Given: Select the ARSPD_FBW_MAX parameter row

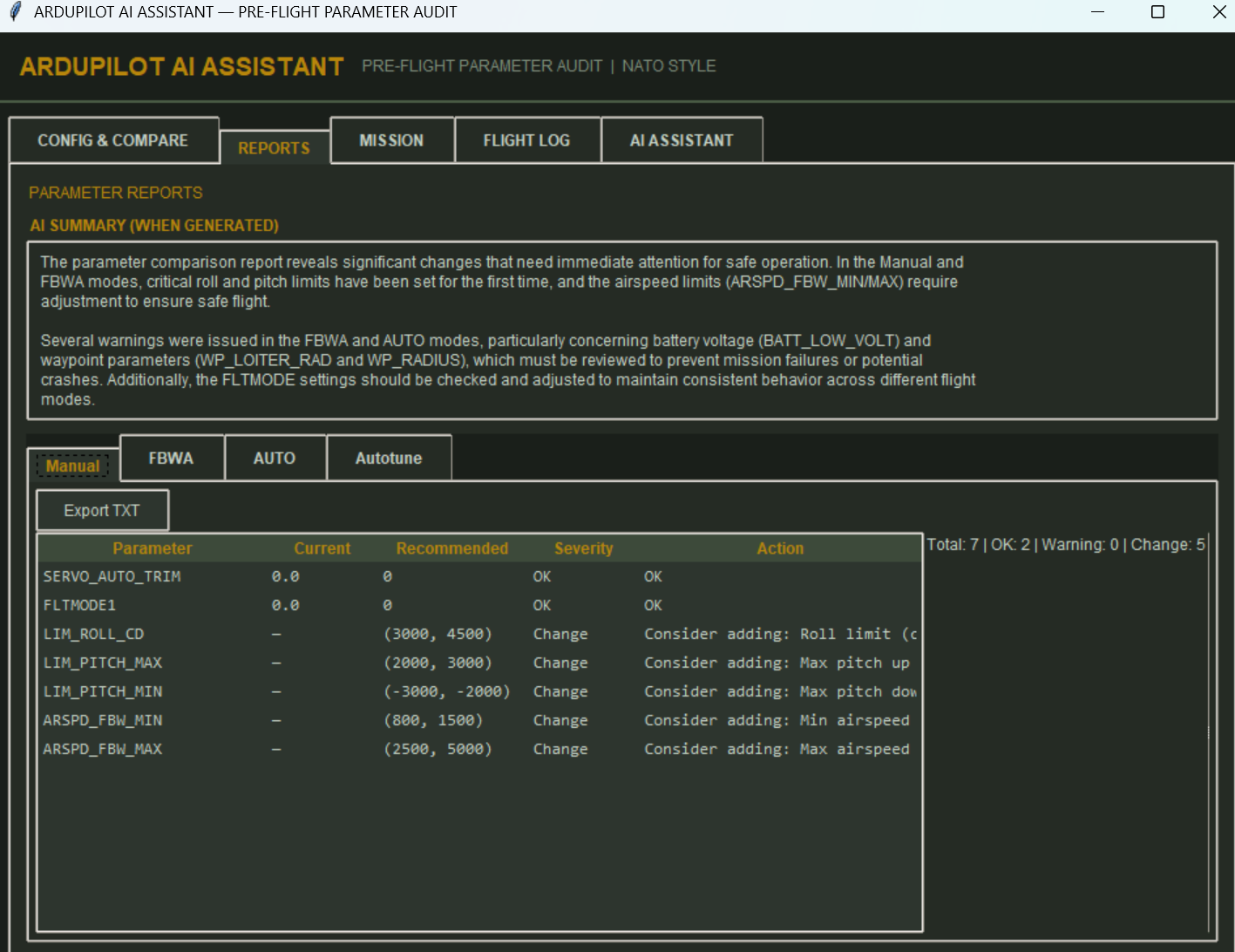Looking at the screenshot, I should coord(479,749).
